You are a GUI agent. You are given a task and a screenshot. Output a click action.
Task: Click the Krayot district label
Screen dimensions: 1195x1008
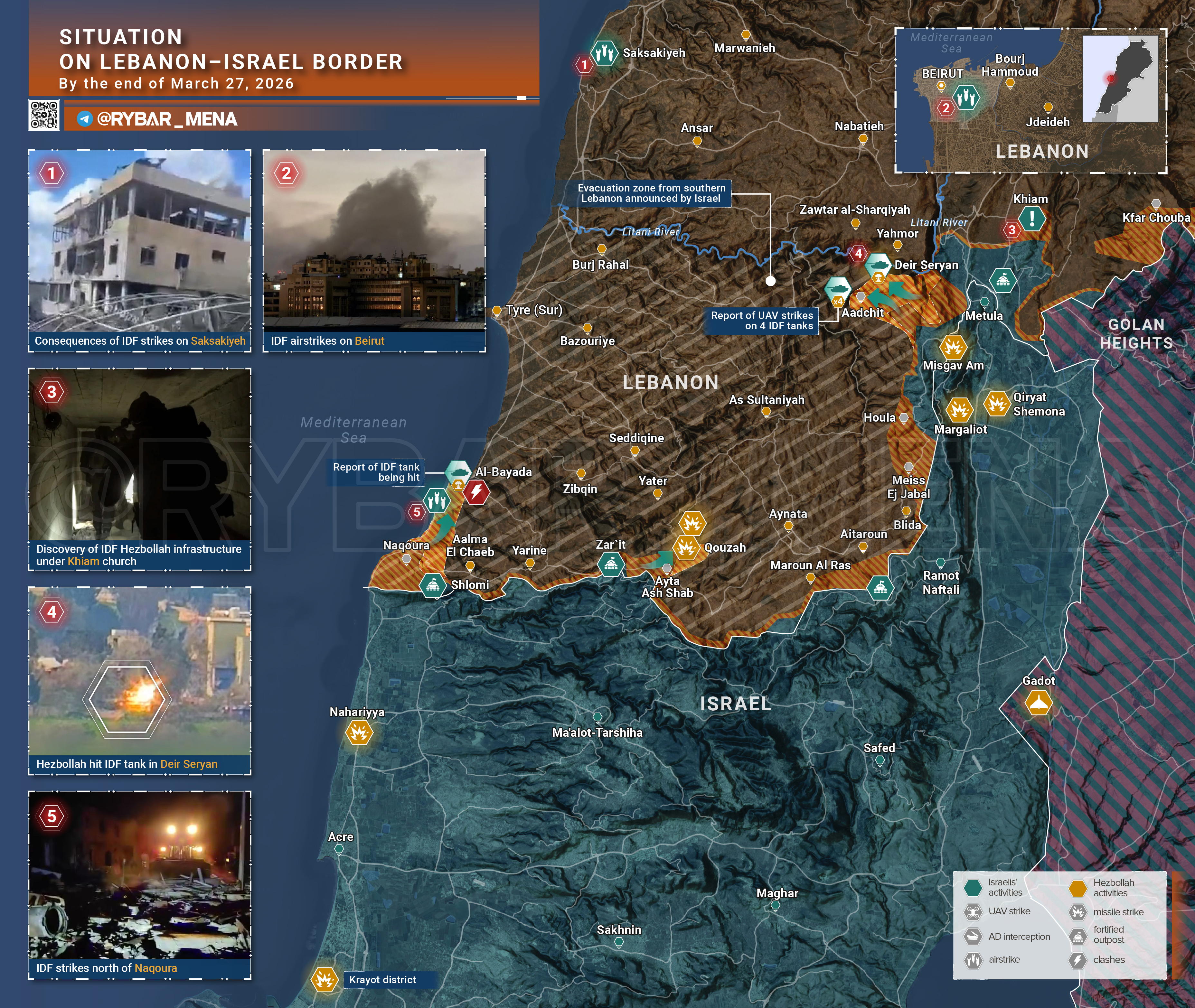382,979
